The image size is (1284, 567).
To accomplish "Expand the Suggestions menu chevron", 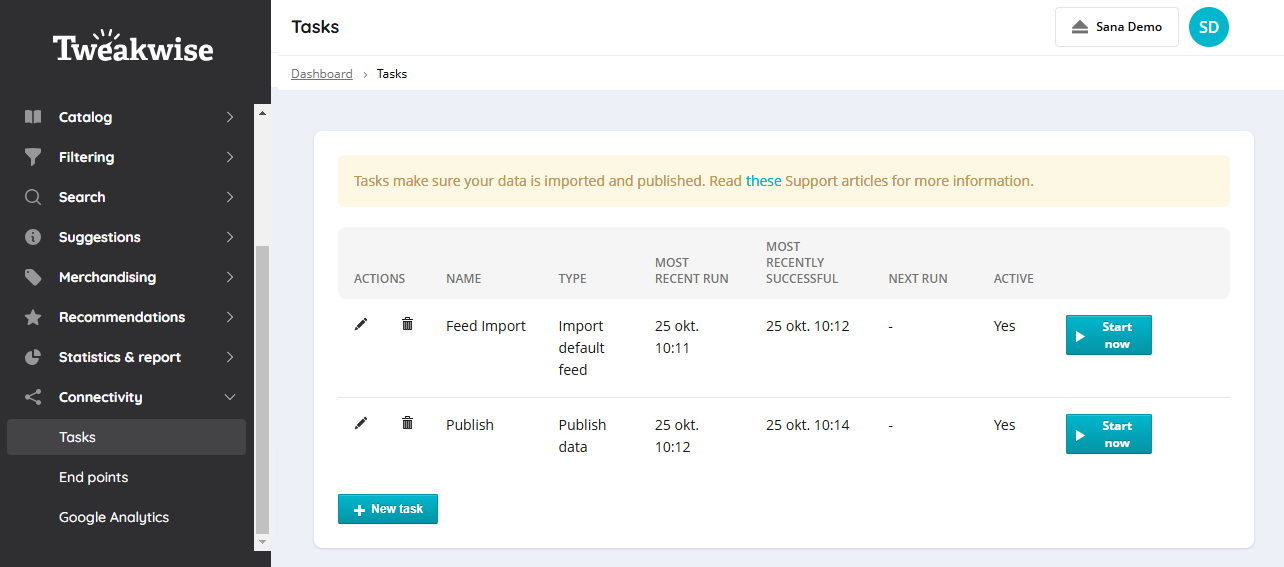I will [x=230, y=237].
